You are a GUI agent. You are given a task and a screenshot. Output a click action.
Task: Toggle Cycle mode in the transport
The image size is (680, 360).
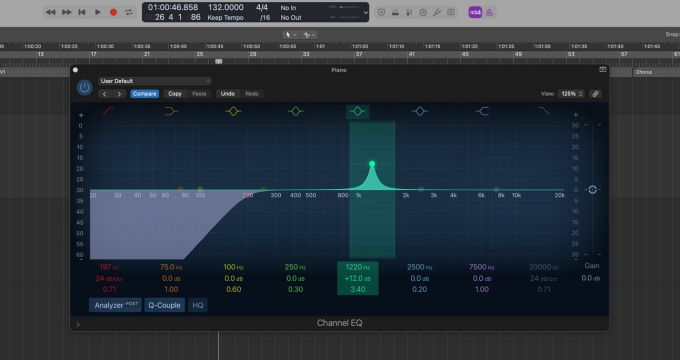pos(129,12)
